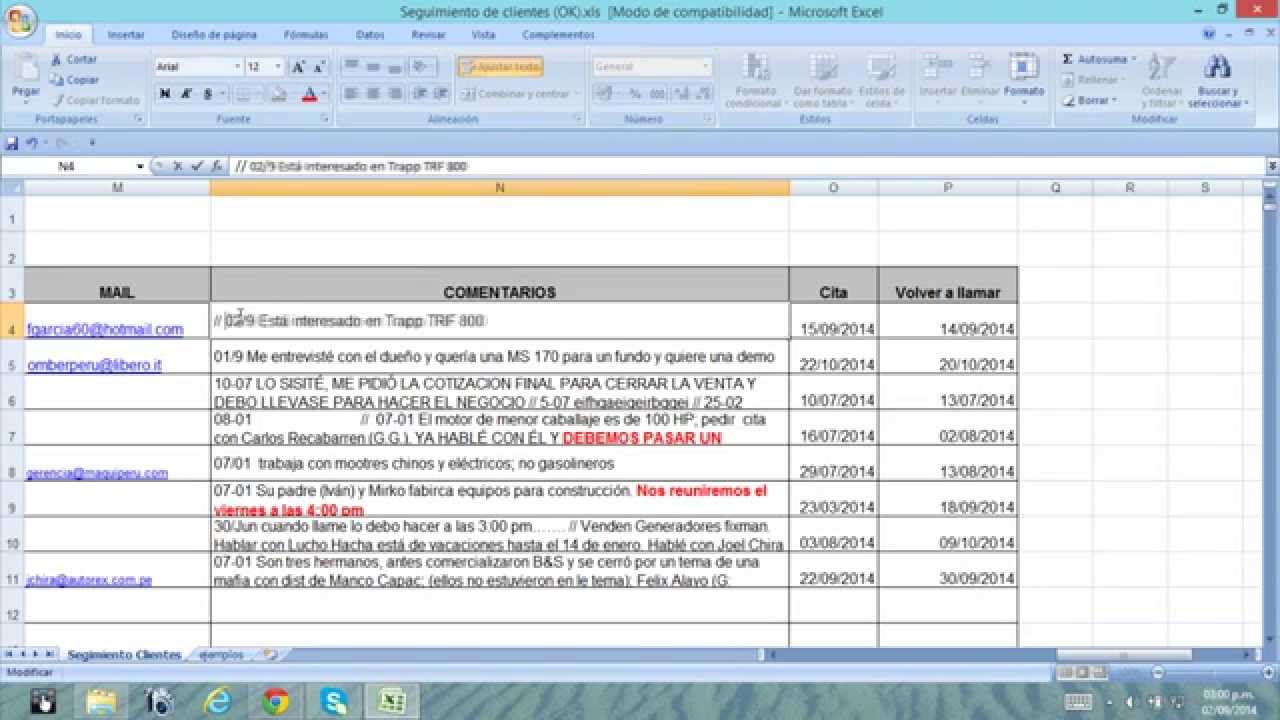Switch to the Vista tab

coord(483,34)
